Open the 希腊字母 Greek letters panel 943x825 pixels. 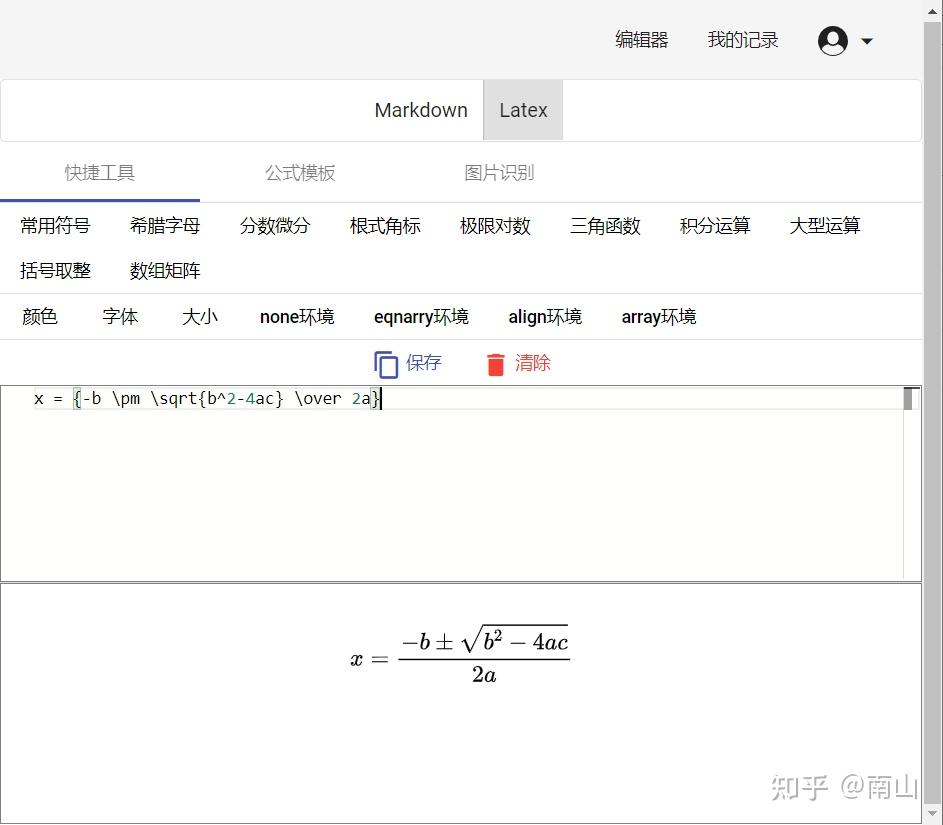(x=165, y=226)
